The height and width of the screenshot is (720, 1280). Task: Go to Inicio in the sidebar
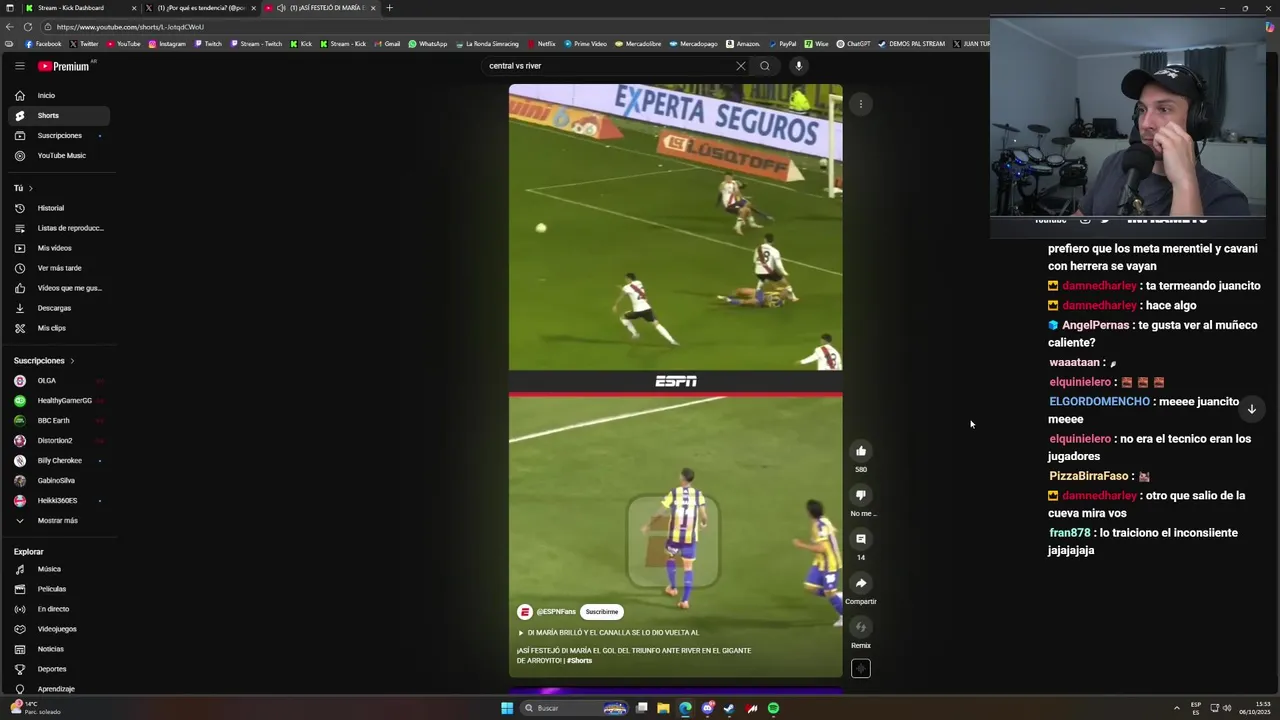pyautogui.click(x=59, y=95)
